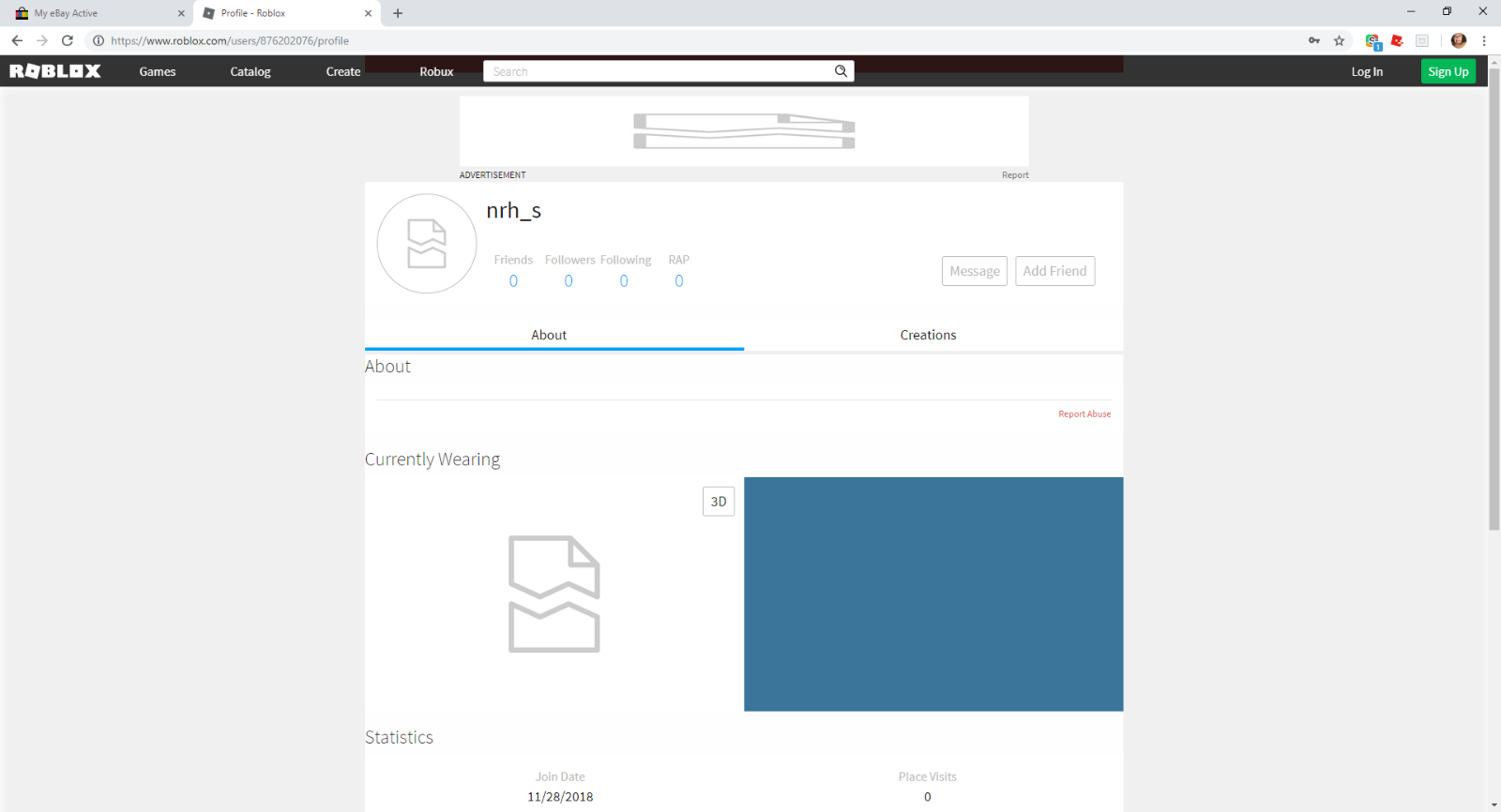Click the red extension icon in toolbar
This screenshot has width=1501, height=812.
click(1398, 40)
